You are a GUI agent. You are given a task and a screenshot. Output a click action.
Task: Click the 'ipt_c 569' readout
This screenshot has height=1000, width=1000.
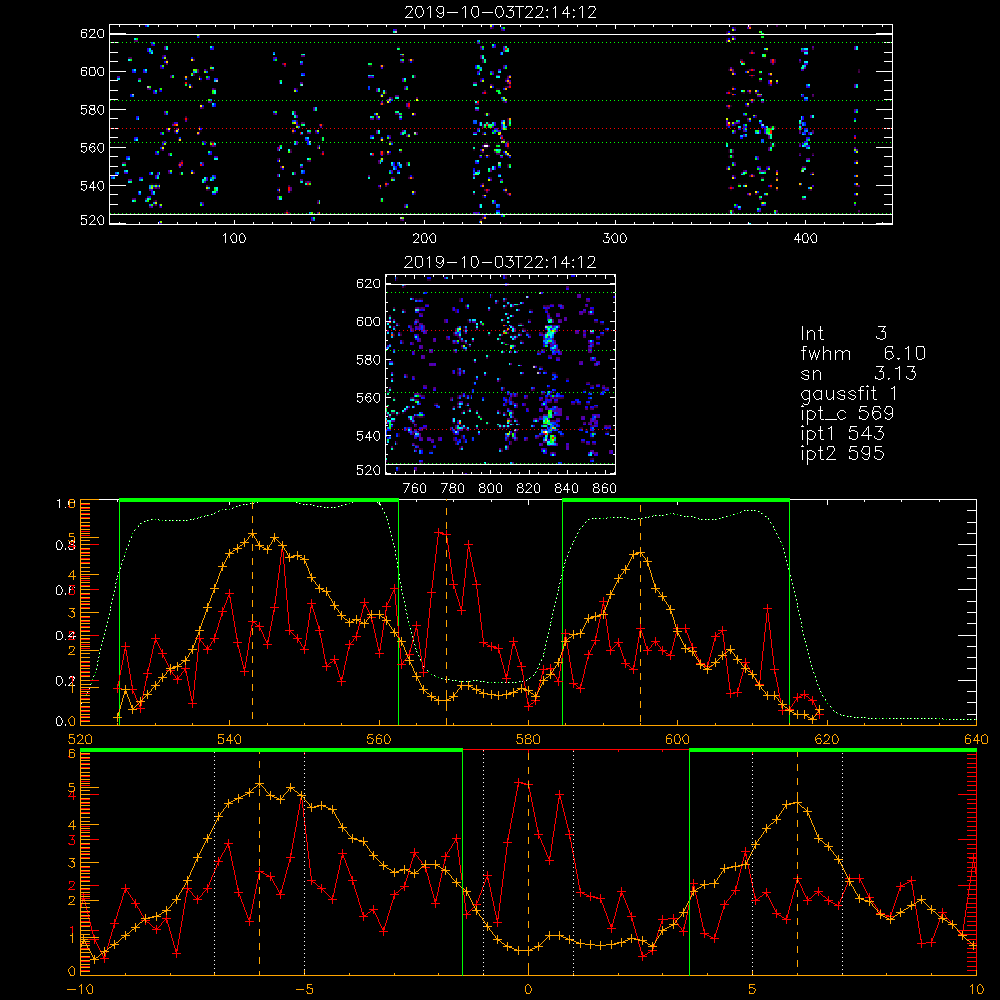coord(847,413)
